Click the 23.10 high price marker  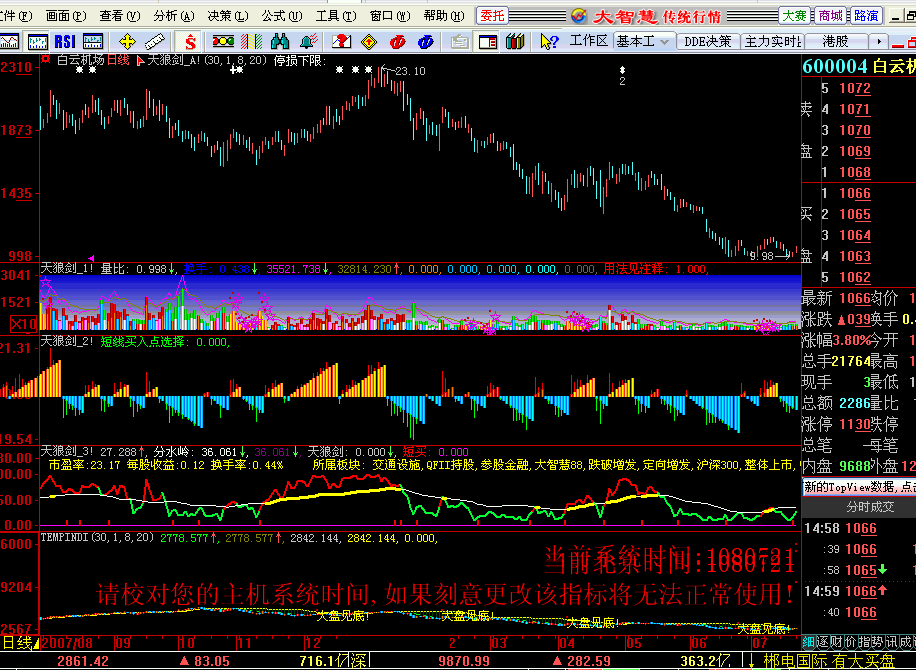410,71
